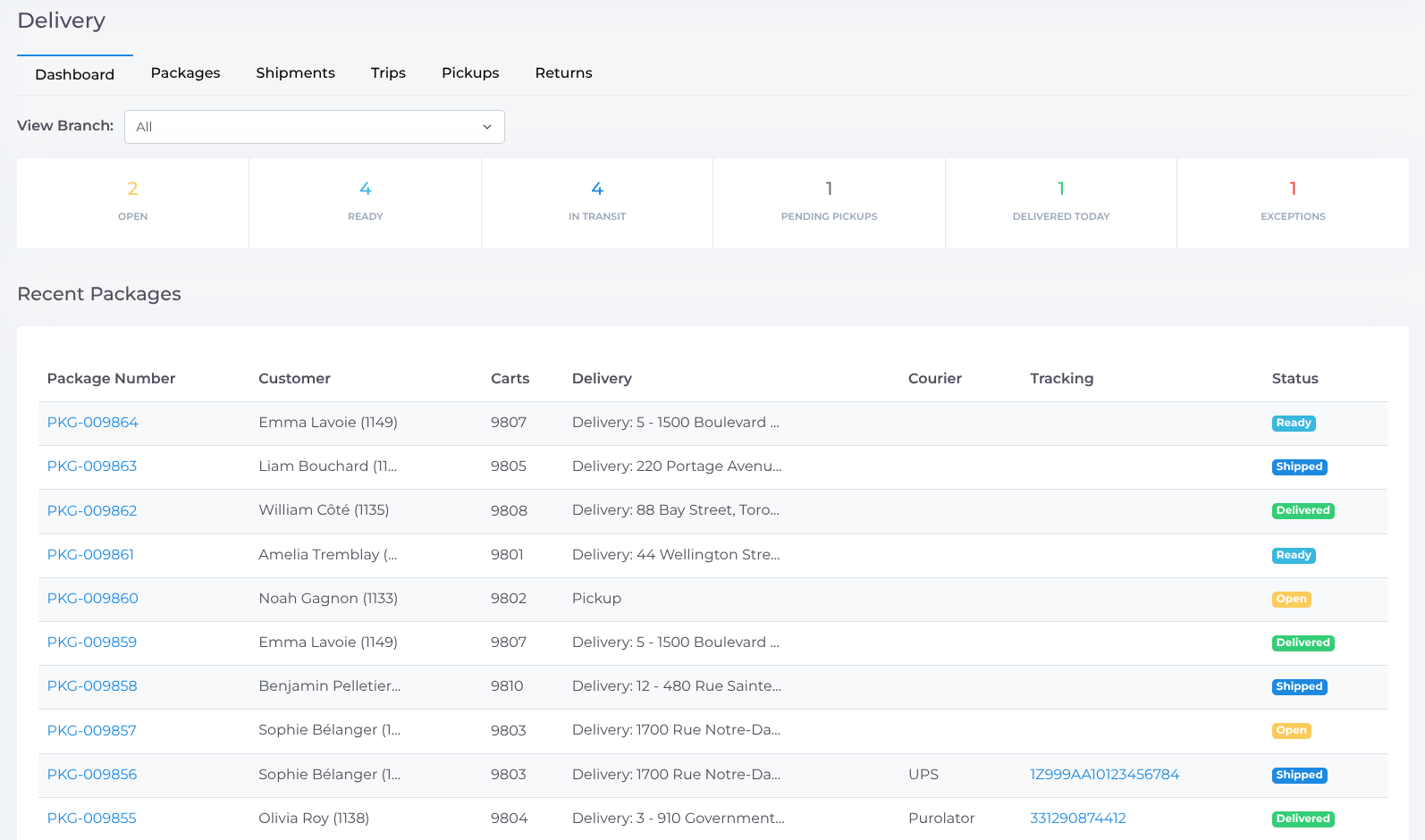
Task: Click Delivered status badge for PKG-009859
Action: tap(1303, 643)
